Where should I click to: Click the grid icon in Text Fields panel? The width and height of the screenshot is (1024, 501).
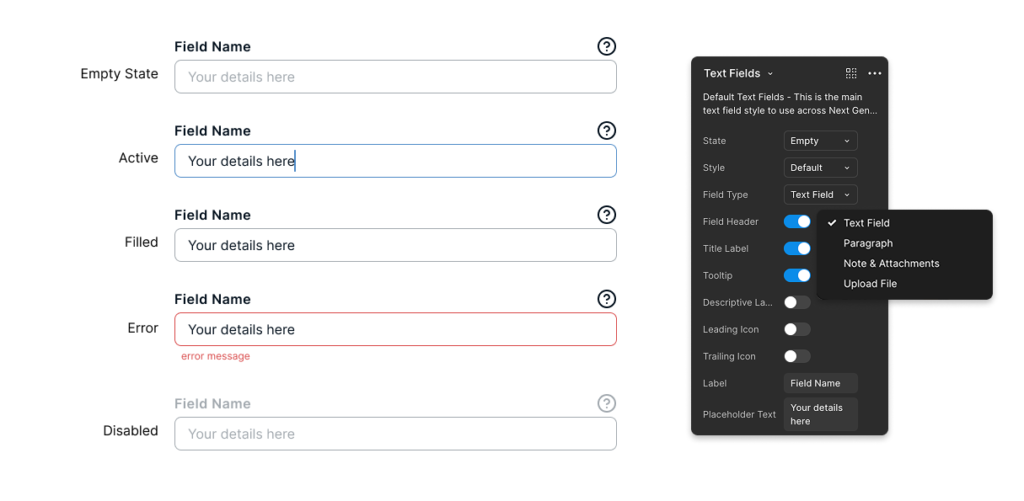click(851, 73)
